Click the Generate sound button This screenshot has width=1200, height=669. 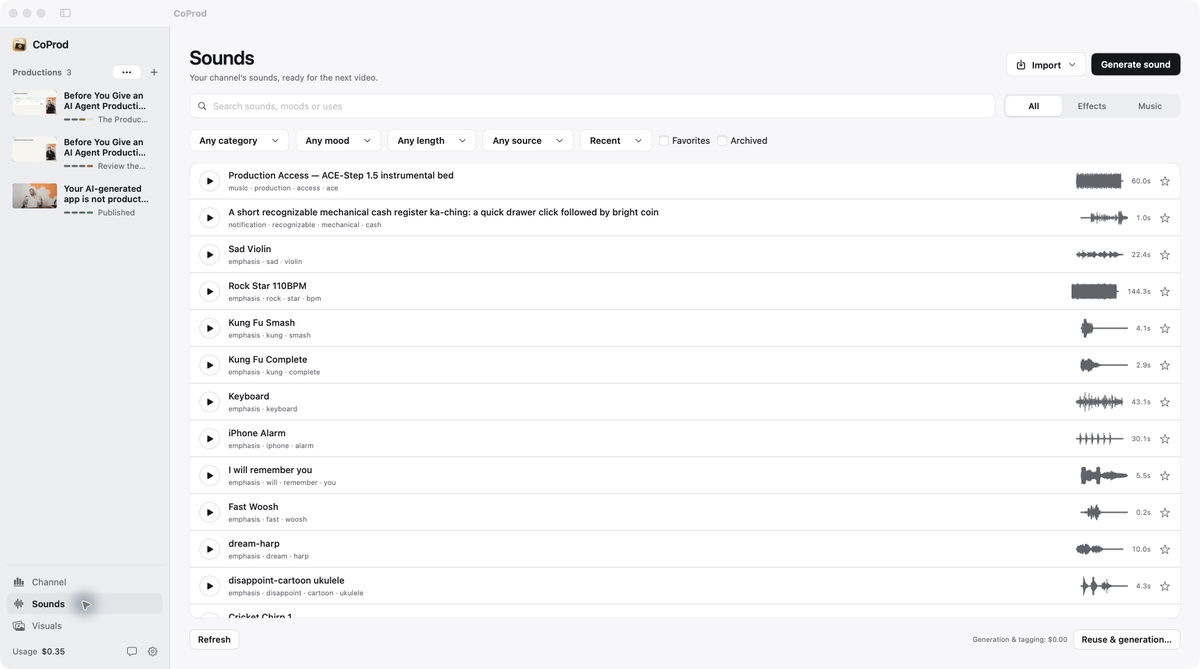coord(1136,65)
